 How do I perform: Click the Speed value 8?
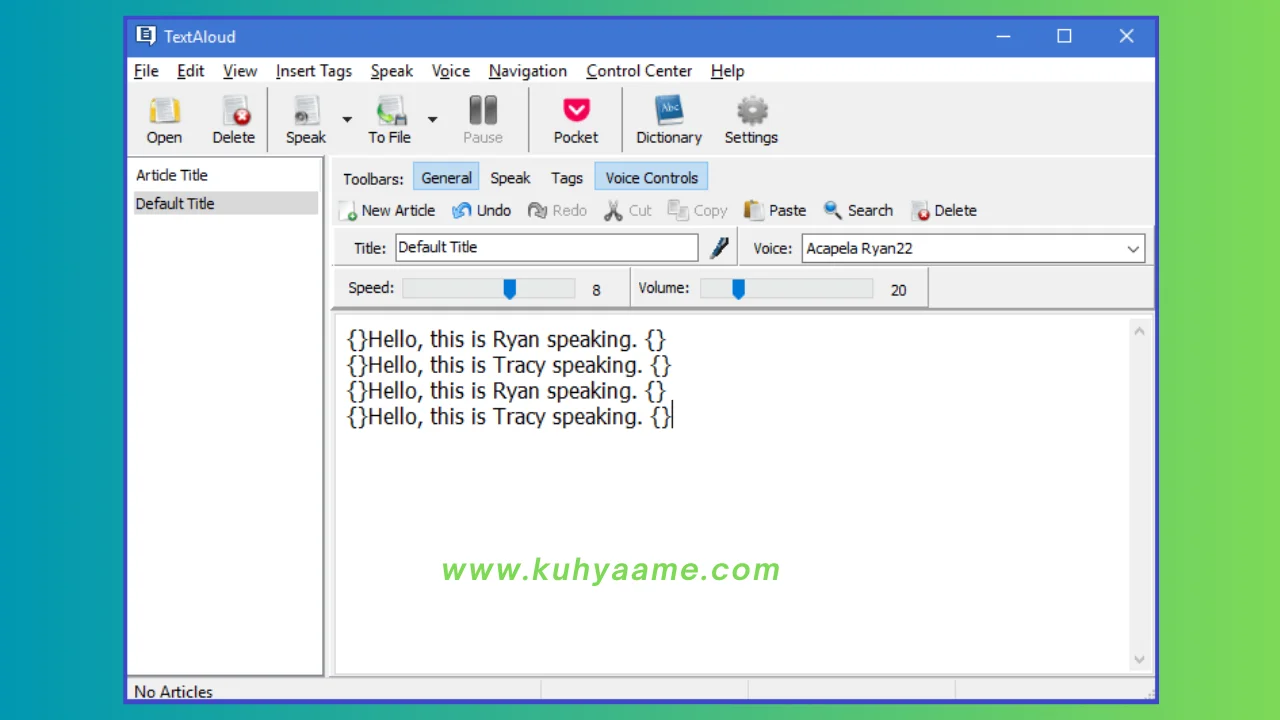coord(596,290)
